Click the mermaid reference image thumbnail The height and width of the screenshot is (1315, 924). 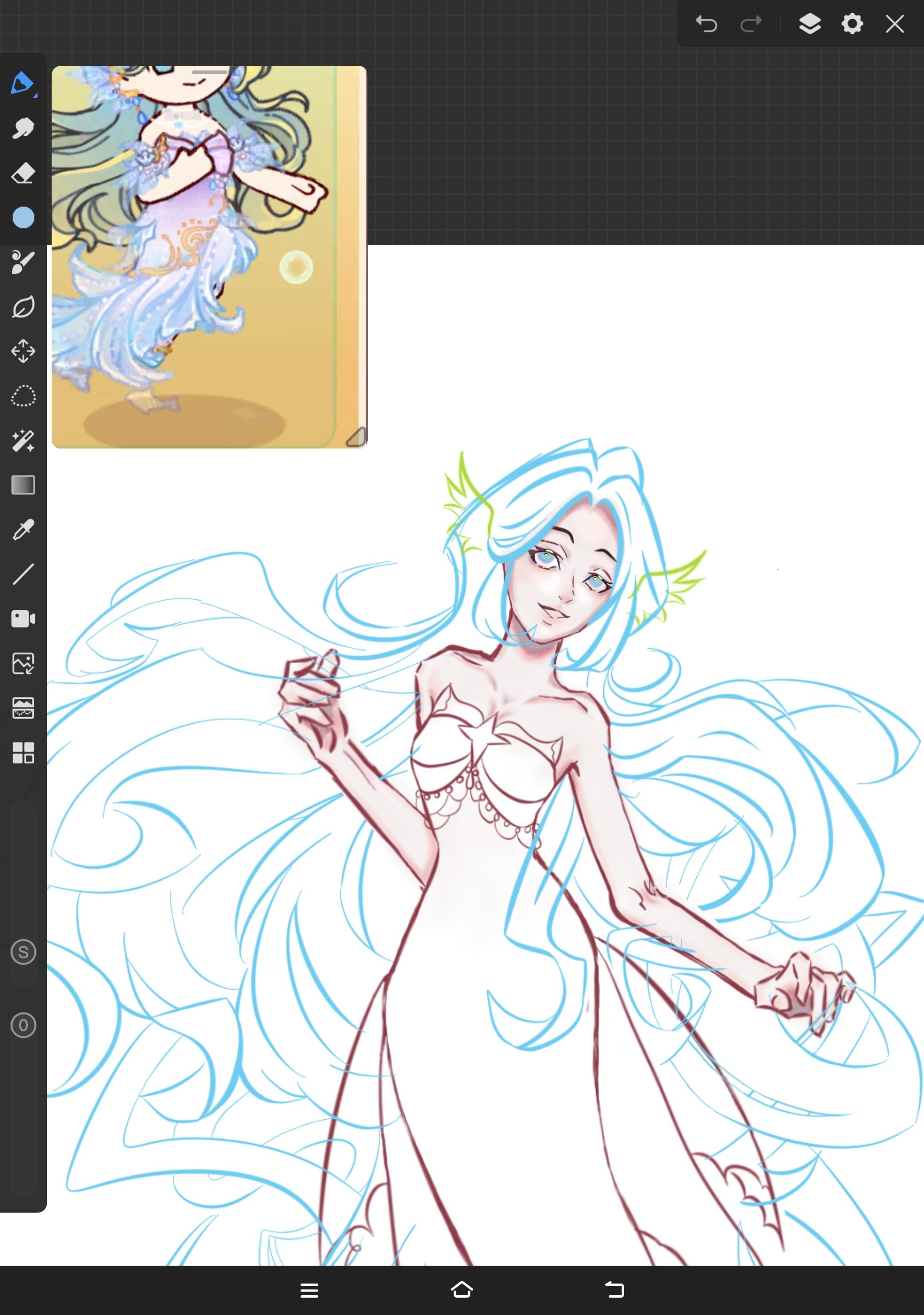[x=209, y=256]
